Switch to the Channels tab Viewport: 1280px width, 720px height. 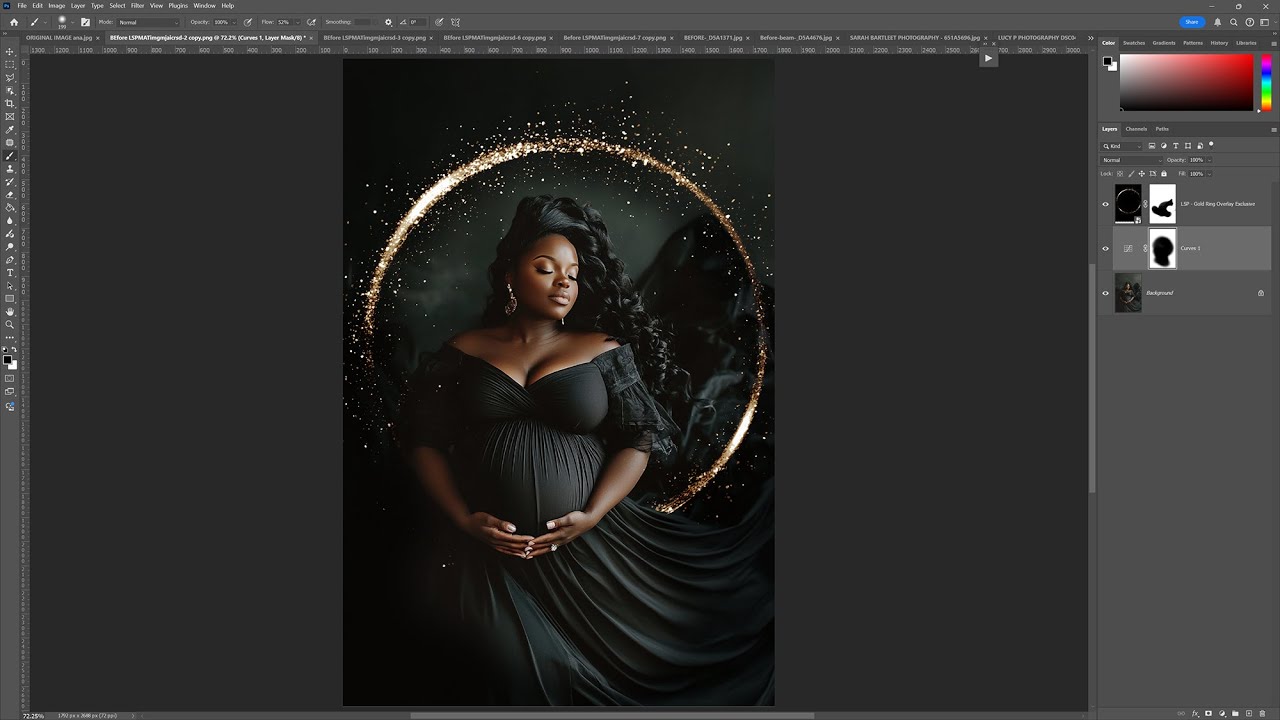(1136, 129)
